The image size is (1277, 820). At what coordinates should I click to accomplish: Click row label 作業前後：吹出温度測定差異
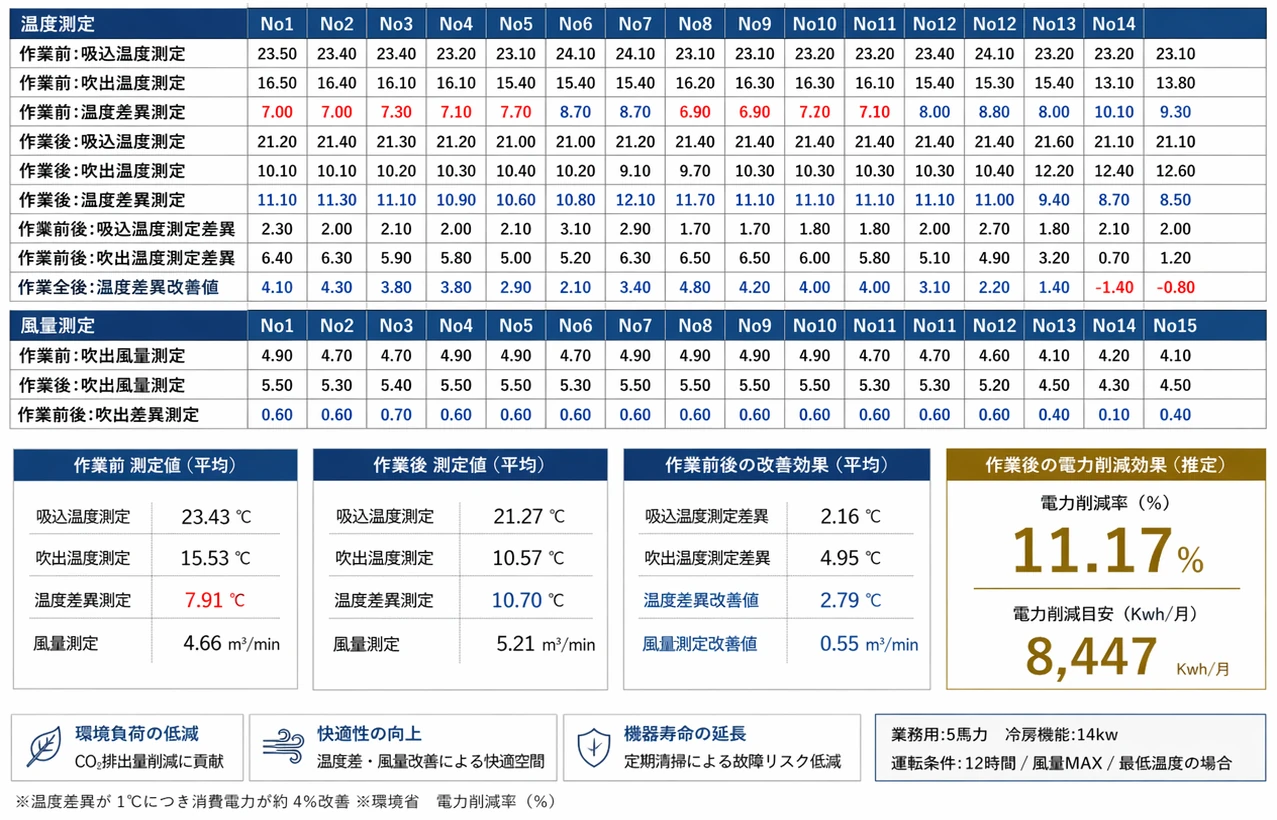(x=127, y=259)
